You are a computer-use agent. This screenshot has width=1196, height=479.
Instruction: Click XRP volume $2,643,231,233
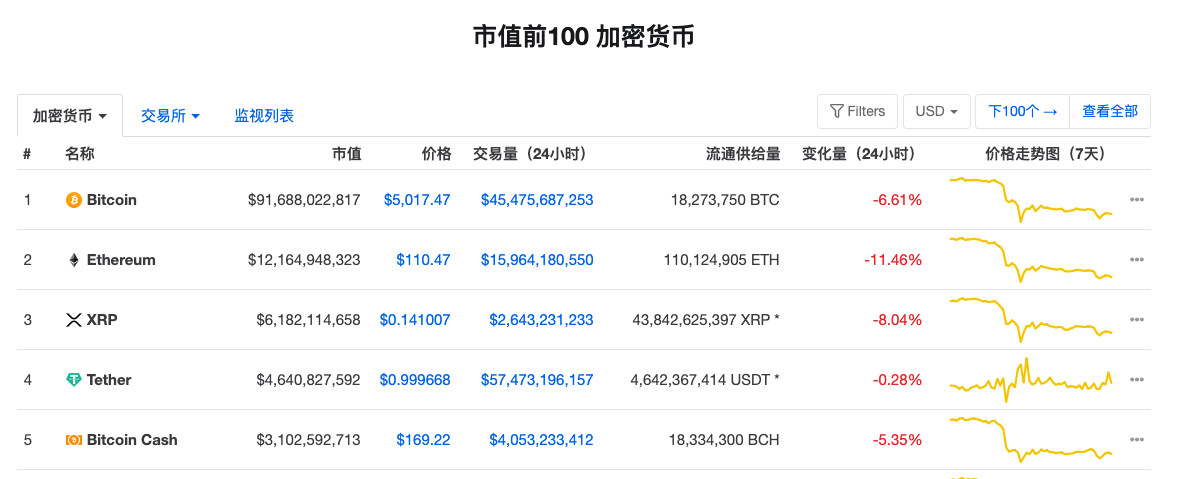coord(542,320)
